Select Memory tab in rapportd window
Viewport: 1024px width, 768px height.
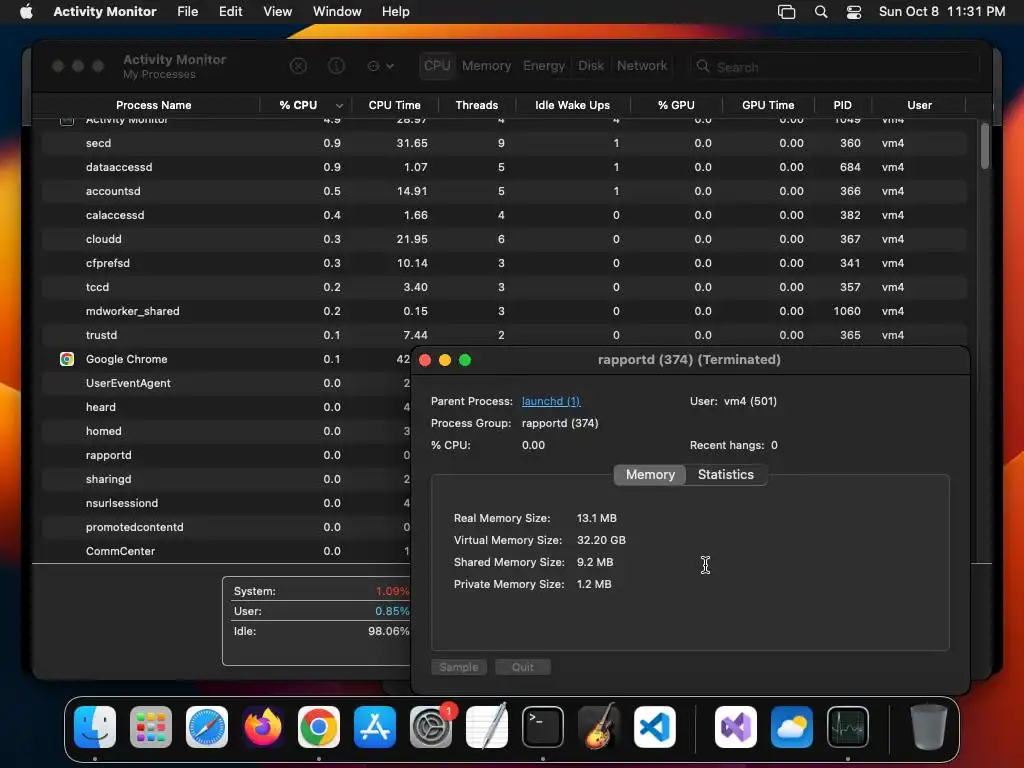[650, 475]
